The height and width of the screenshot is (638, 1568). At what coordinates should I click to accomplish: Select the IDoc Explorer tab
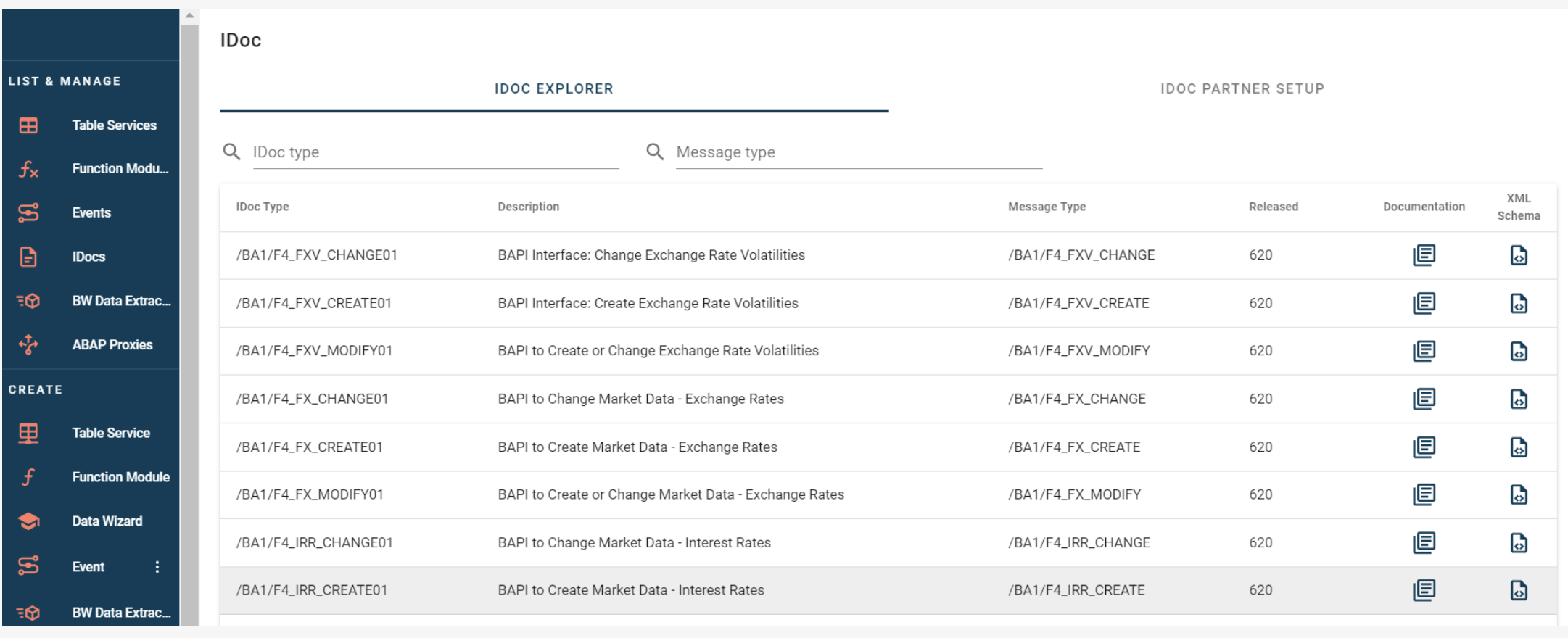click(x=554, y=88)
